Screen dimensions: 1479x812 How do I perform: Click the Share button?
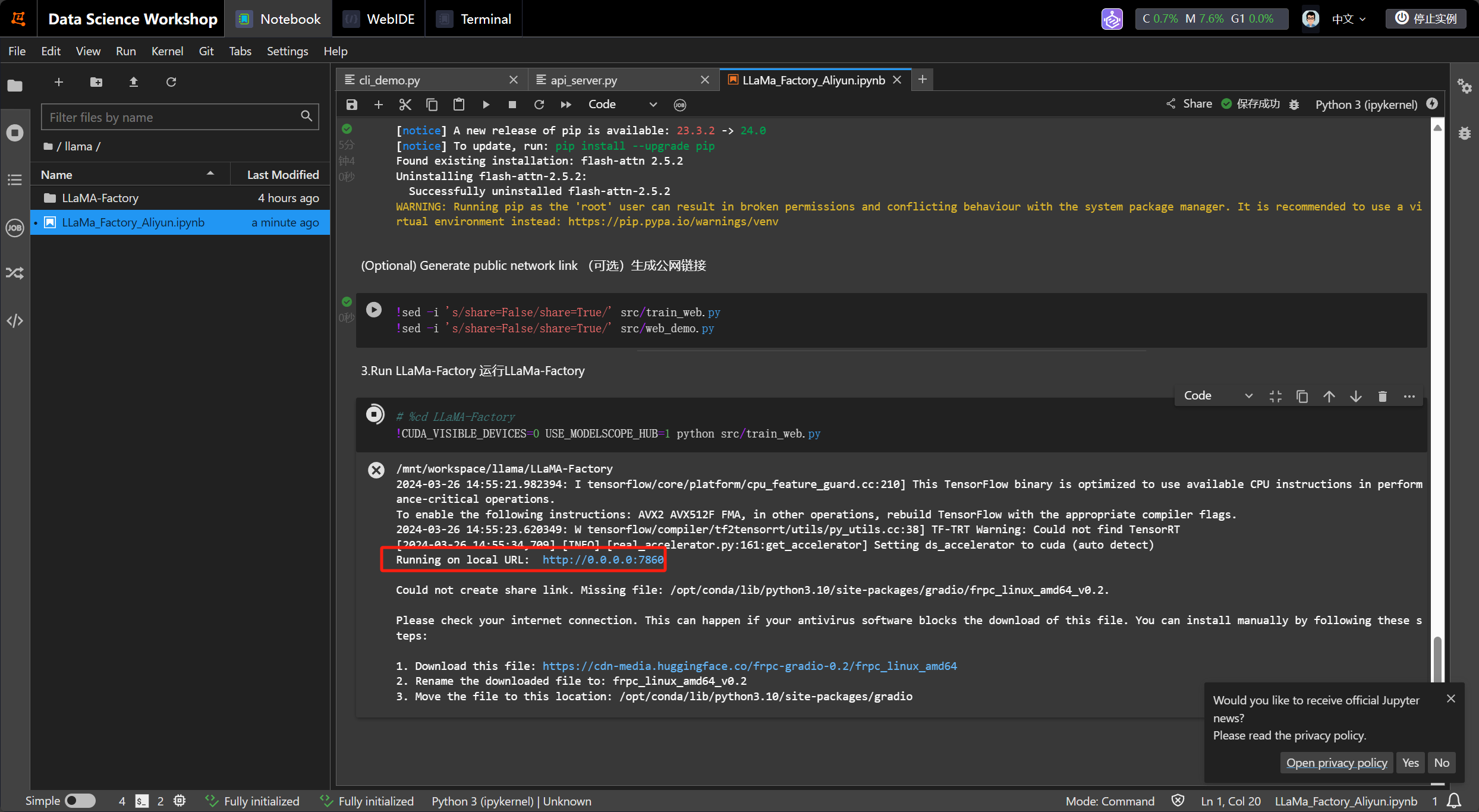coord(1189,104)
